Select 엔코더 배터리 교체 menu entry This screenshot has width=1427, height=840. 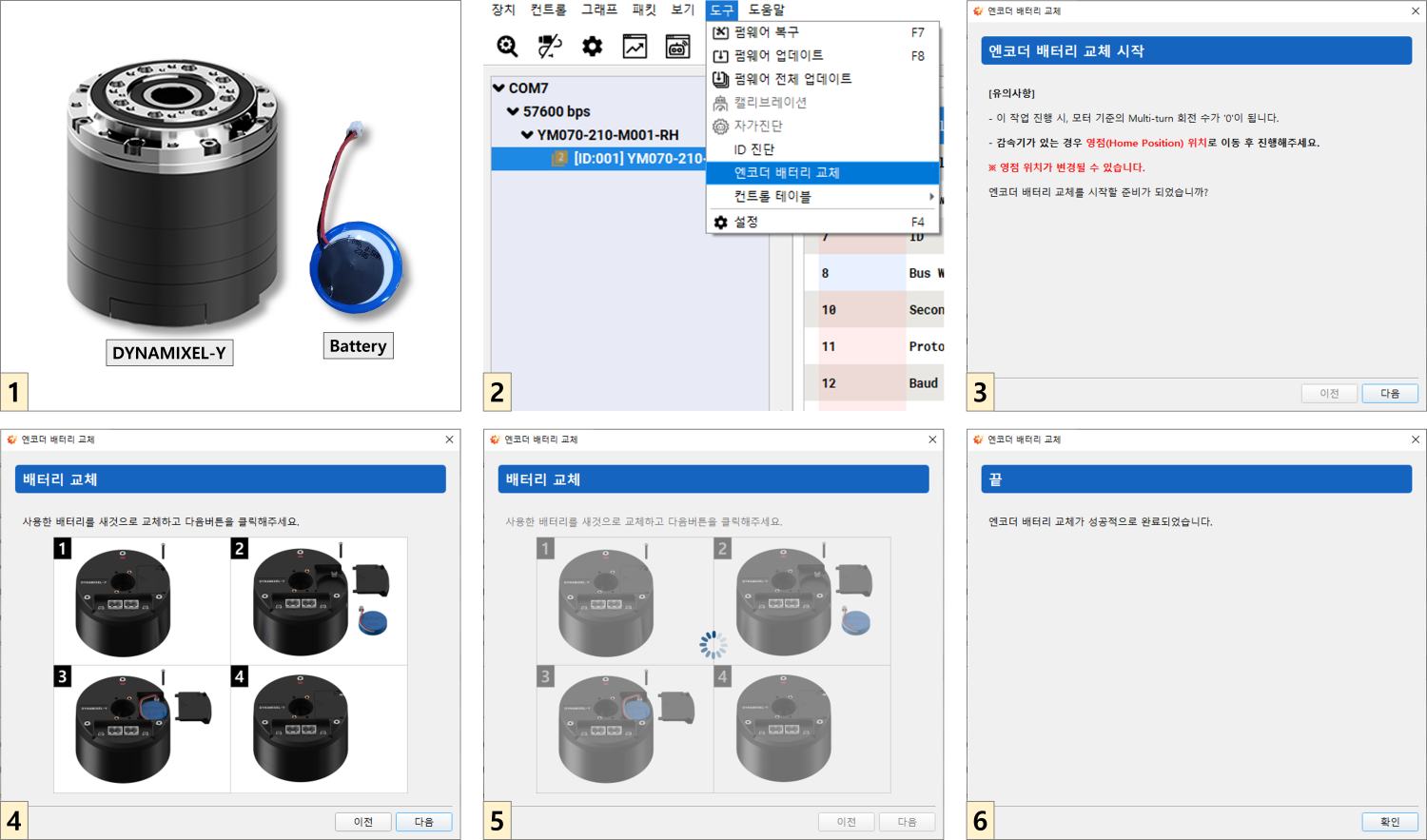tap(822, 173)
